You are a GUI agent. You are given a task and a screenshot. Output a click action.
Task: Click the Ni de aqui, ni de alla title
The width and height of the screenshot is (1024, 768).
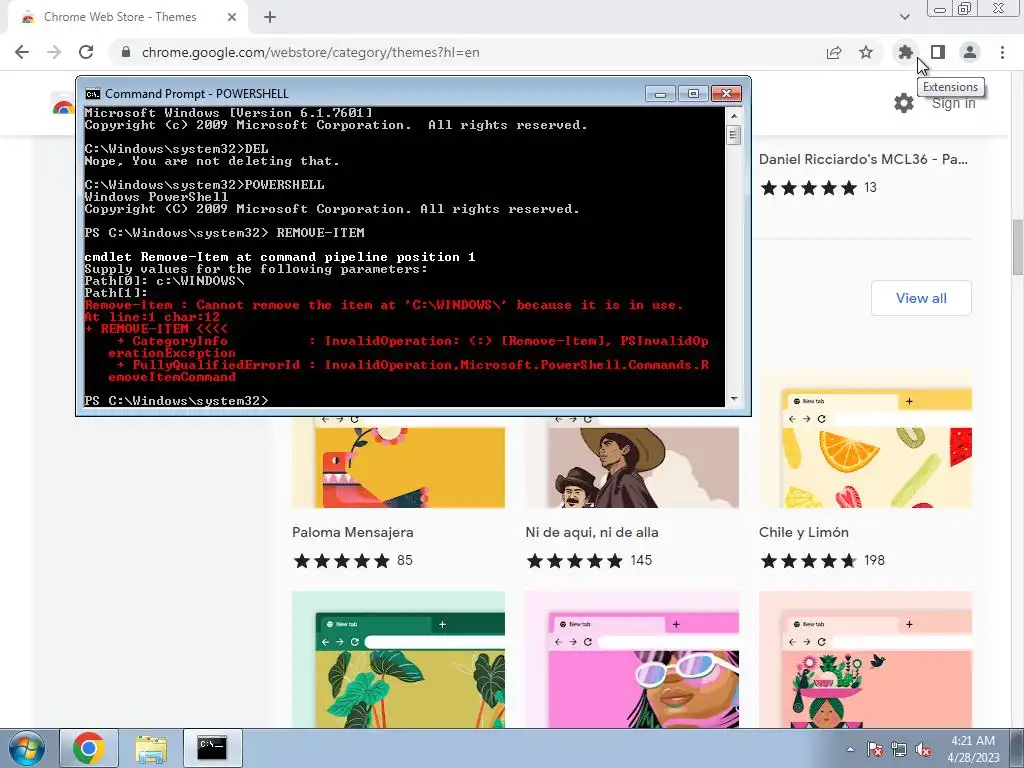click(x=592, y=532)
